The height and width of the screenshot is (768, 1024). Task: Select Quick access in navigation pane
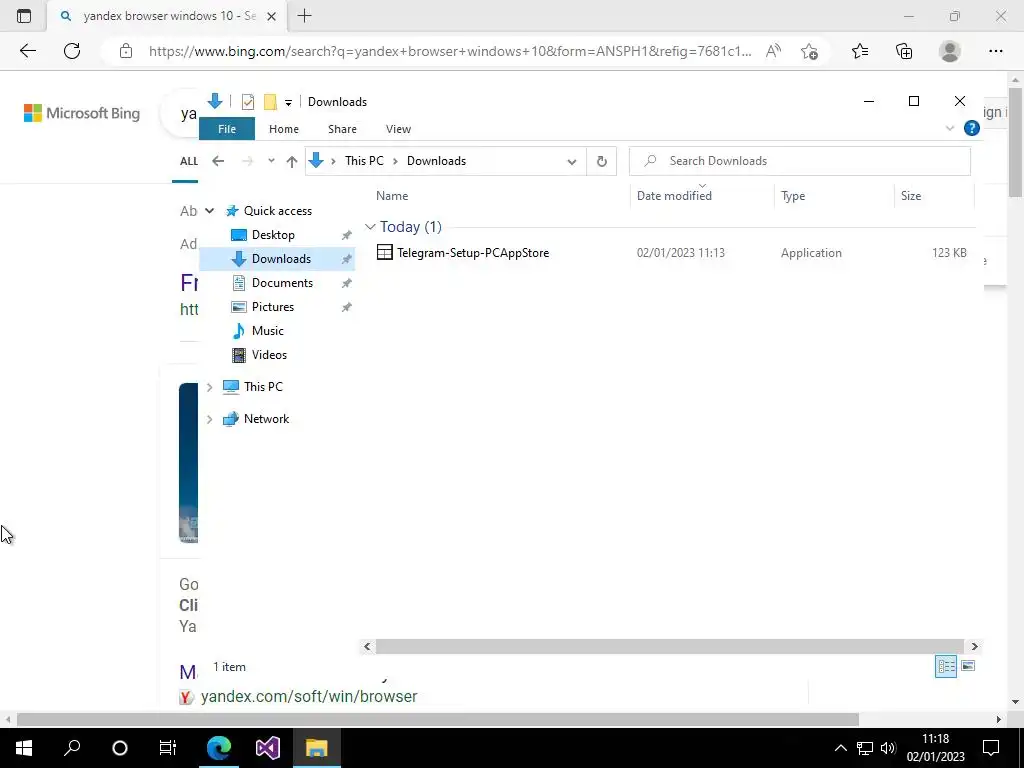pyautogui.click(x=278, y=211)
